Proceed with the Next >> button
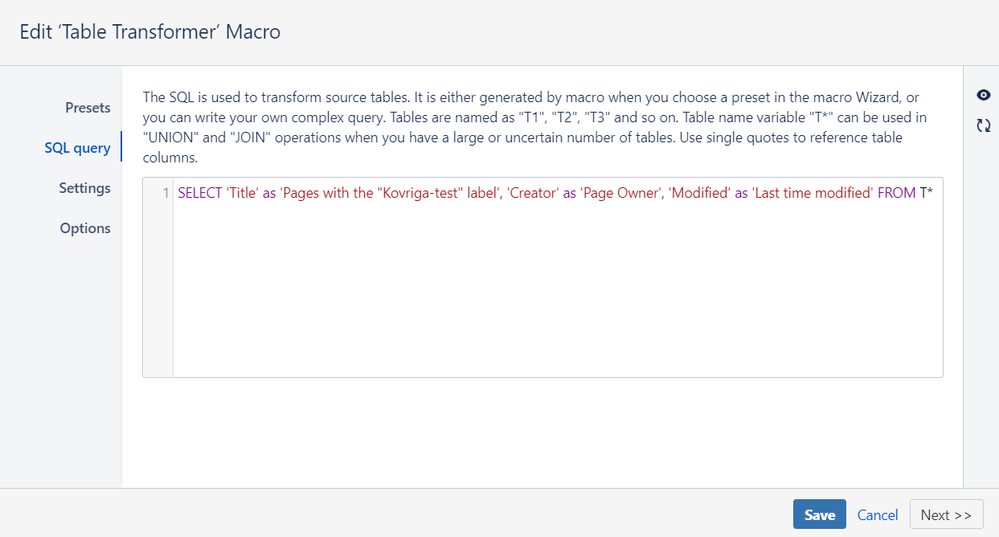Viewport: 999px width, 537px height. point(945,514)
